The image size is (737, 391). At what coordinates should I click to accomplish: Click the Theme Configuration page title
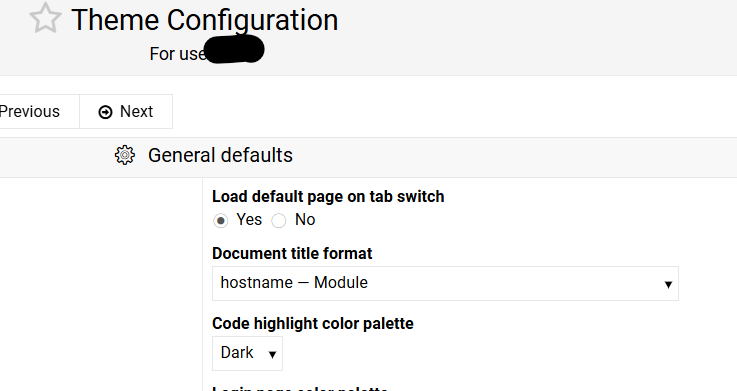click(x=204, y=21)
